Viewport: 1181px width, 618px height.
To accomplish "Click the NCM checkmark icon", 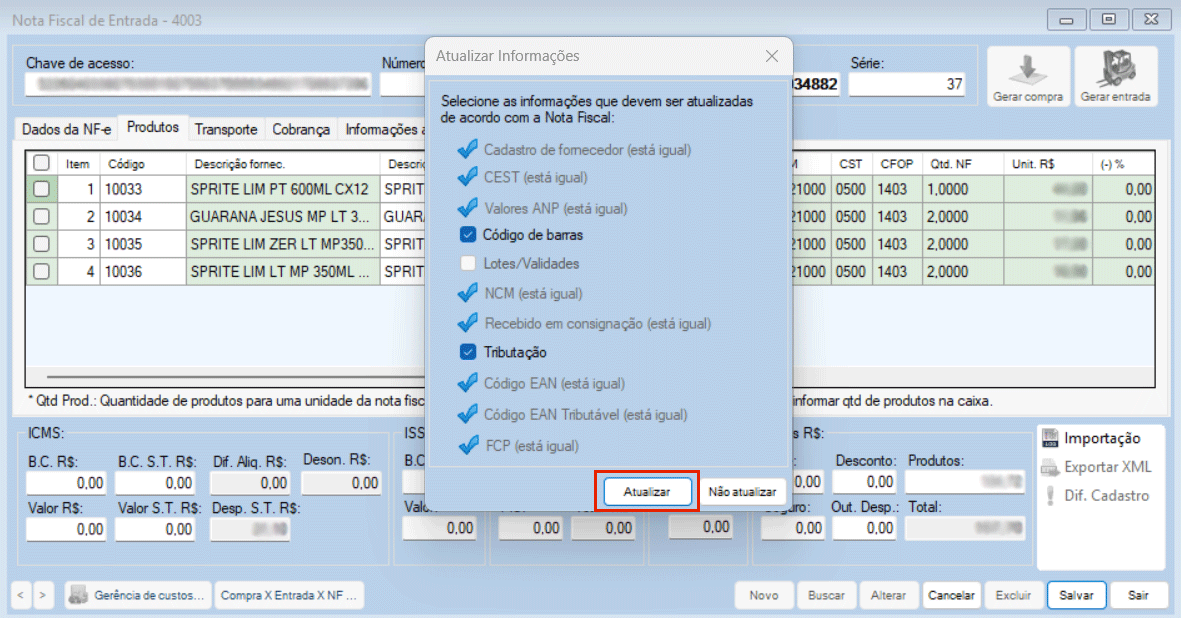I will (x=468, y=293).
